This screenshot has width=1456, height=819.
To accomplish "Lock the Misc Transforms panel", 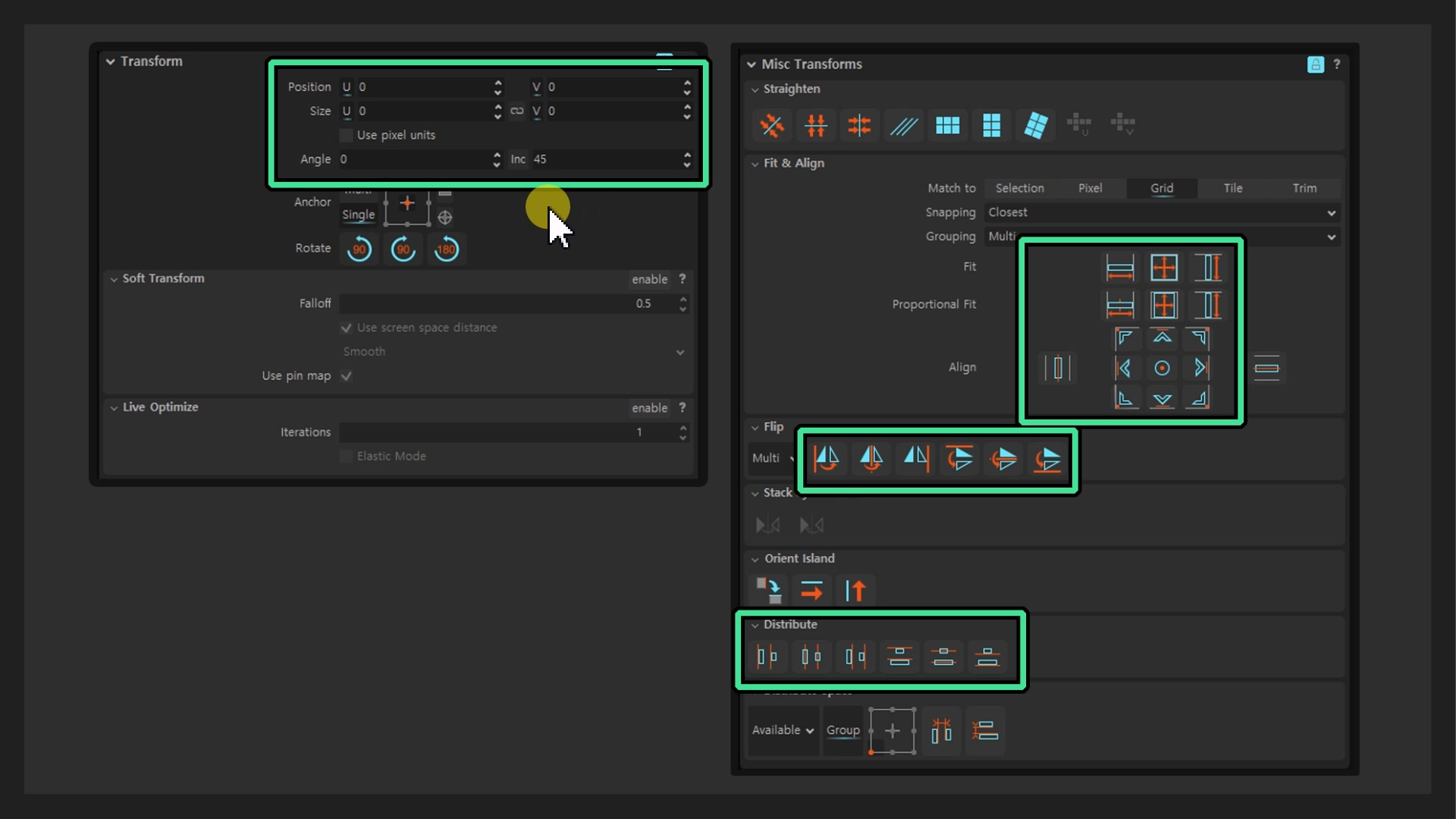I will point(1316,64).
